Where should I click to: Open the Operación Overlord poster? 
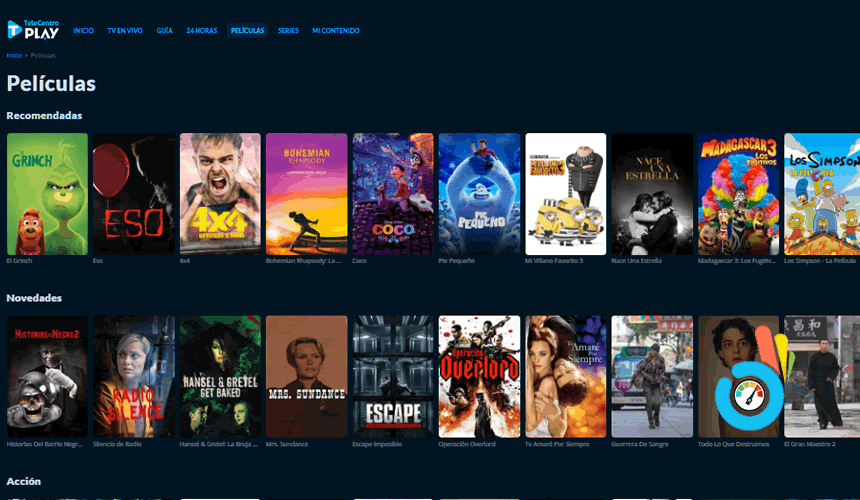pos(479,377)
